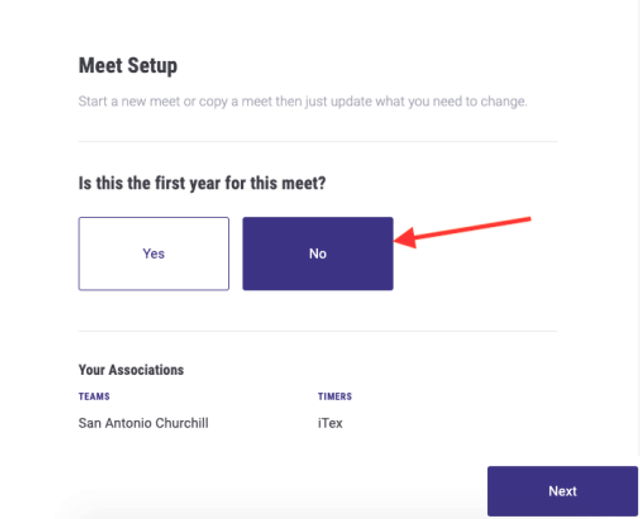The height and width of the screenshot is (519, 640).
Task: Click the 'Start a new meet' description text
Action: pyautogui.click(x=302, y=101)
